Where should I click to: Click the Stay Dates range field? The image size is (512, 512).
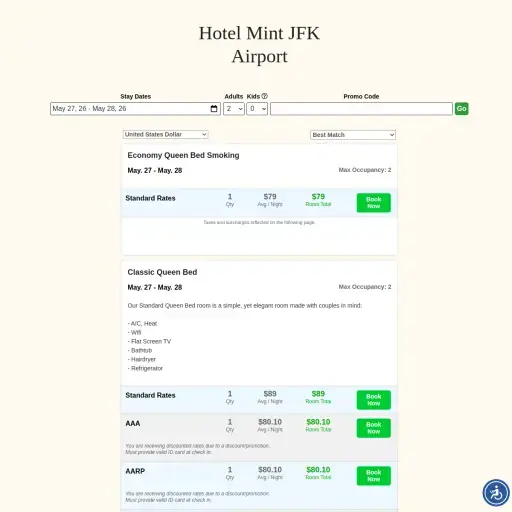[135, 109]
